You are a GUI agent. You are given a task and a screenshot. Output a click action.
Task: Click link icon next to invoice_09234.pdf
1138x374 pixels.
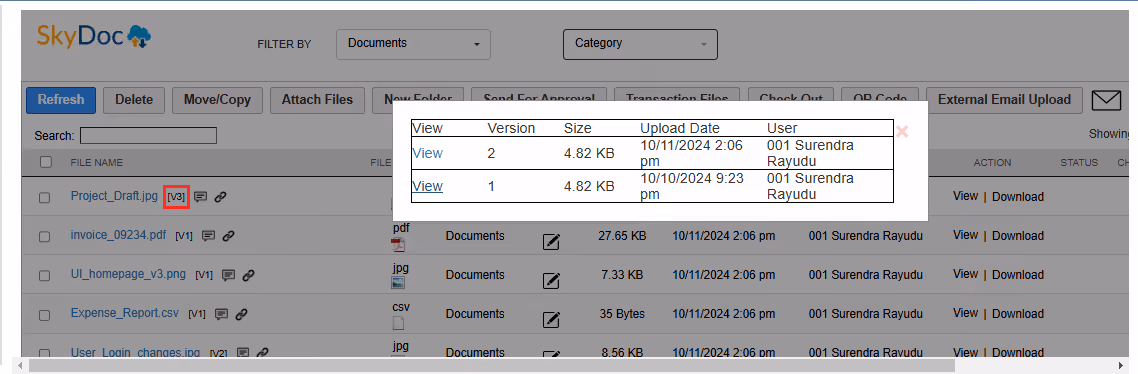[228, 236]
